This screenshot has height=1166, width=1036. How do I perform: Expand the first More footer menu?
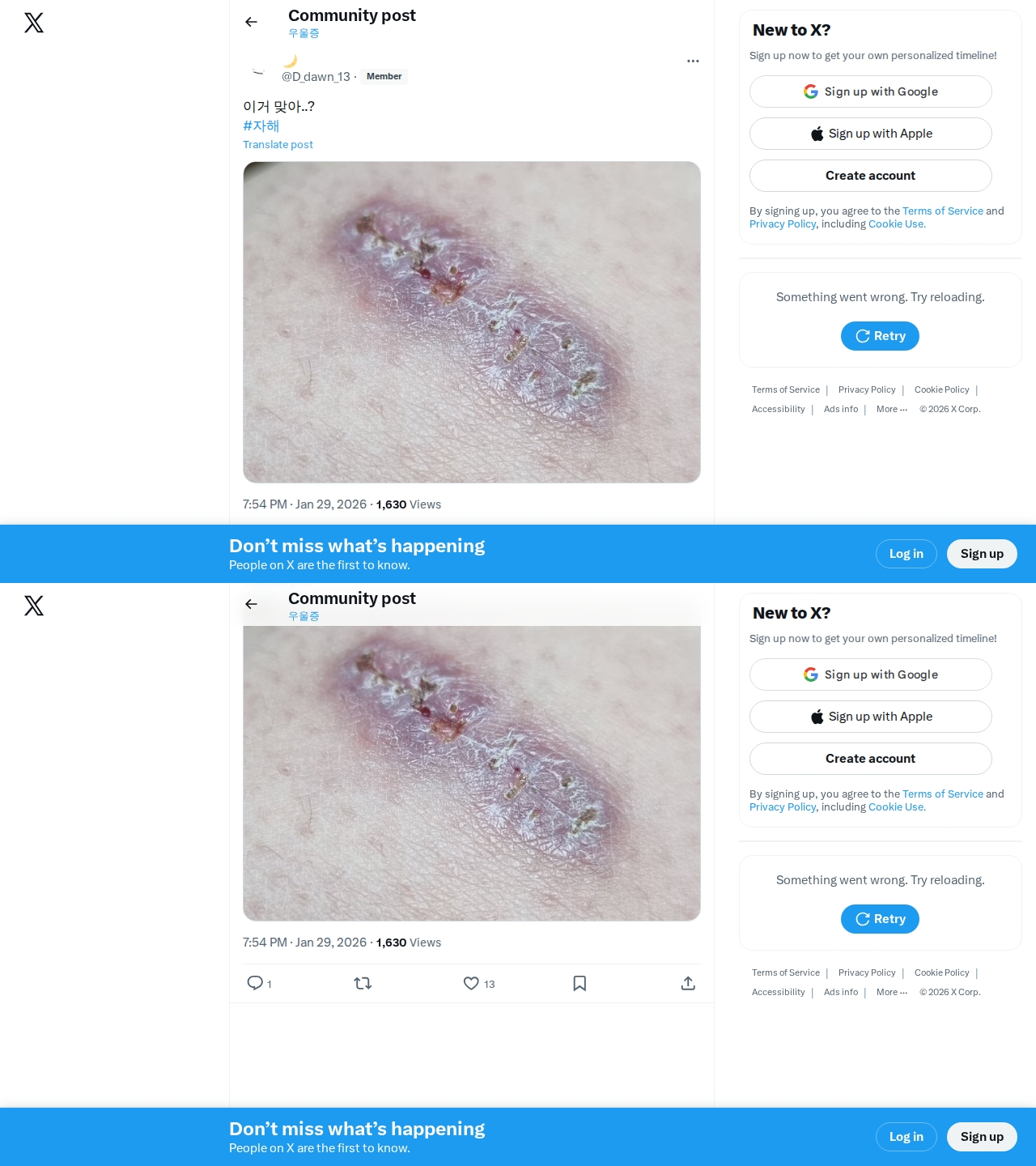pyautogui.click(x=891, y=410)
